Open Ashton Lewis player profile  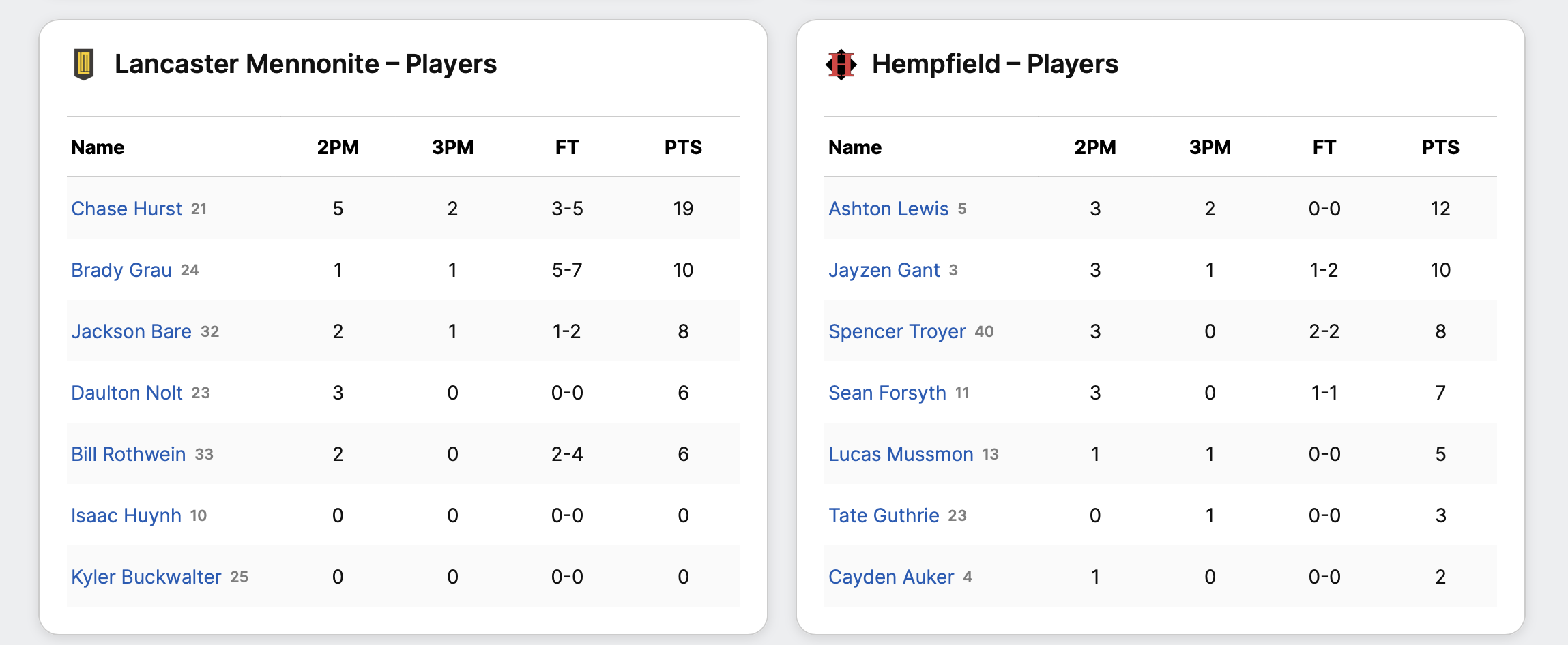tap(888, 209)
